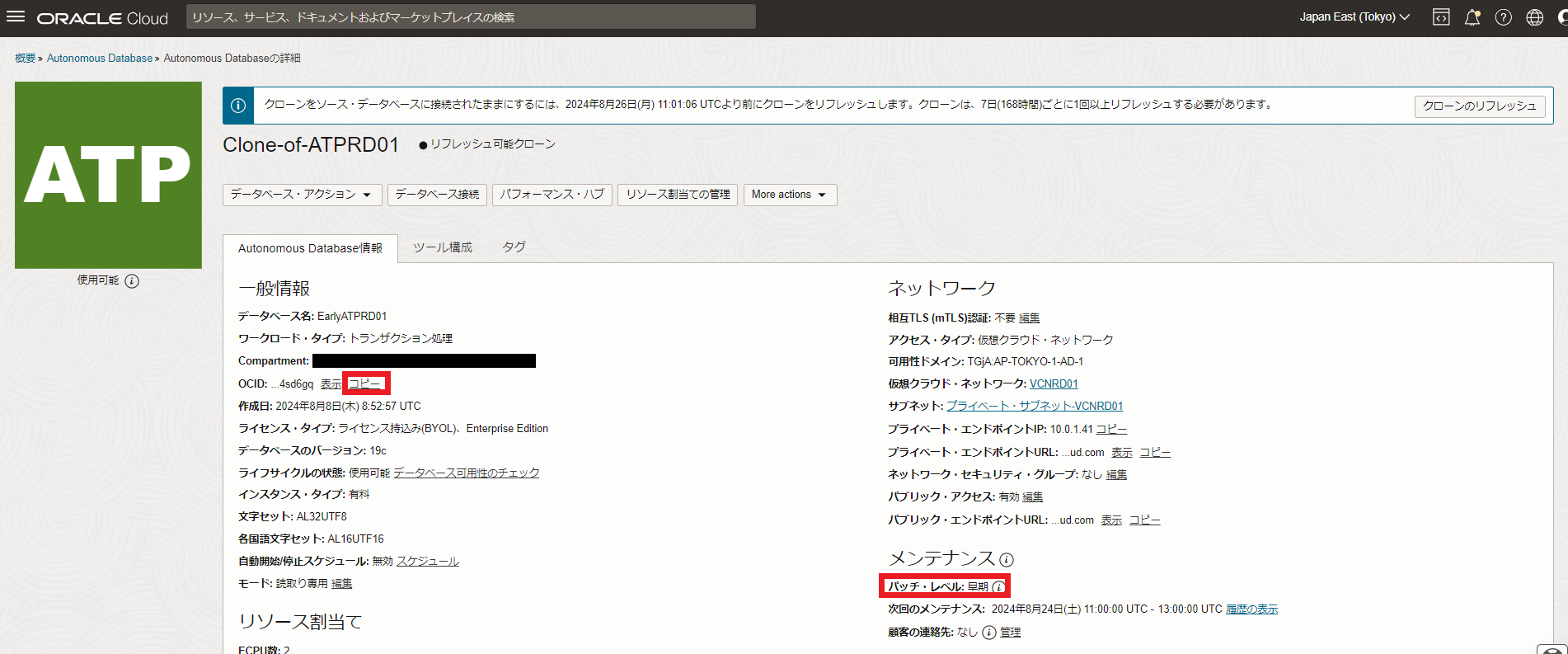Viewport: 1568px width, 654px height.
Task: Edit 相互TLS (mTLS)認証 setting
Action: point(1029,318)
